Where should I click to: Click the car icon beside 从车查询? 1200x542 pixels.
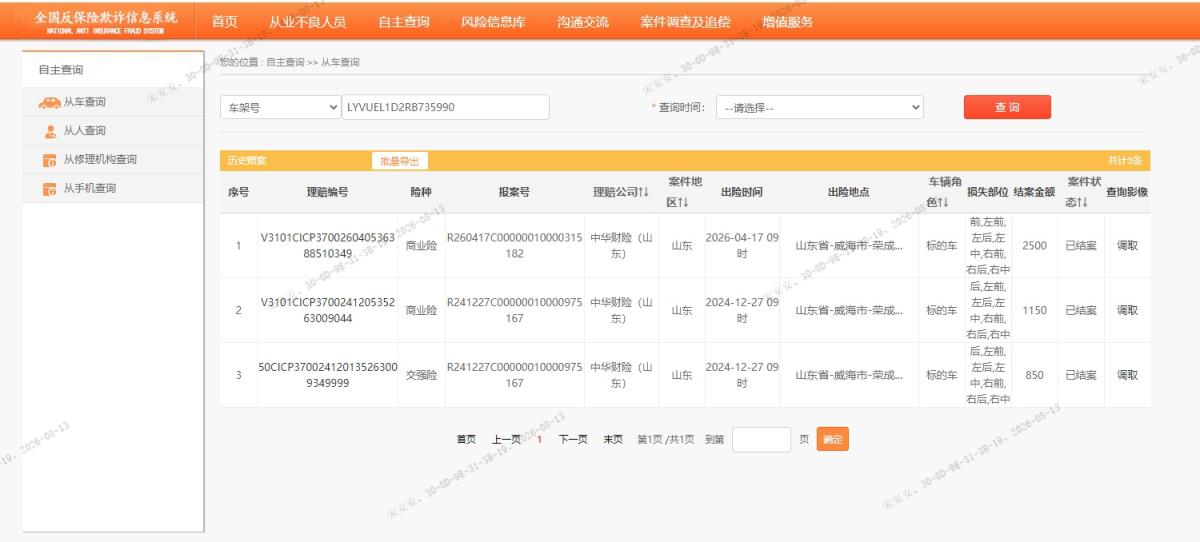tap(49, 102)
